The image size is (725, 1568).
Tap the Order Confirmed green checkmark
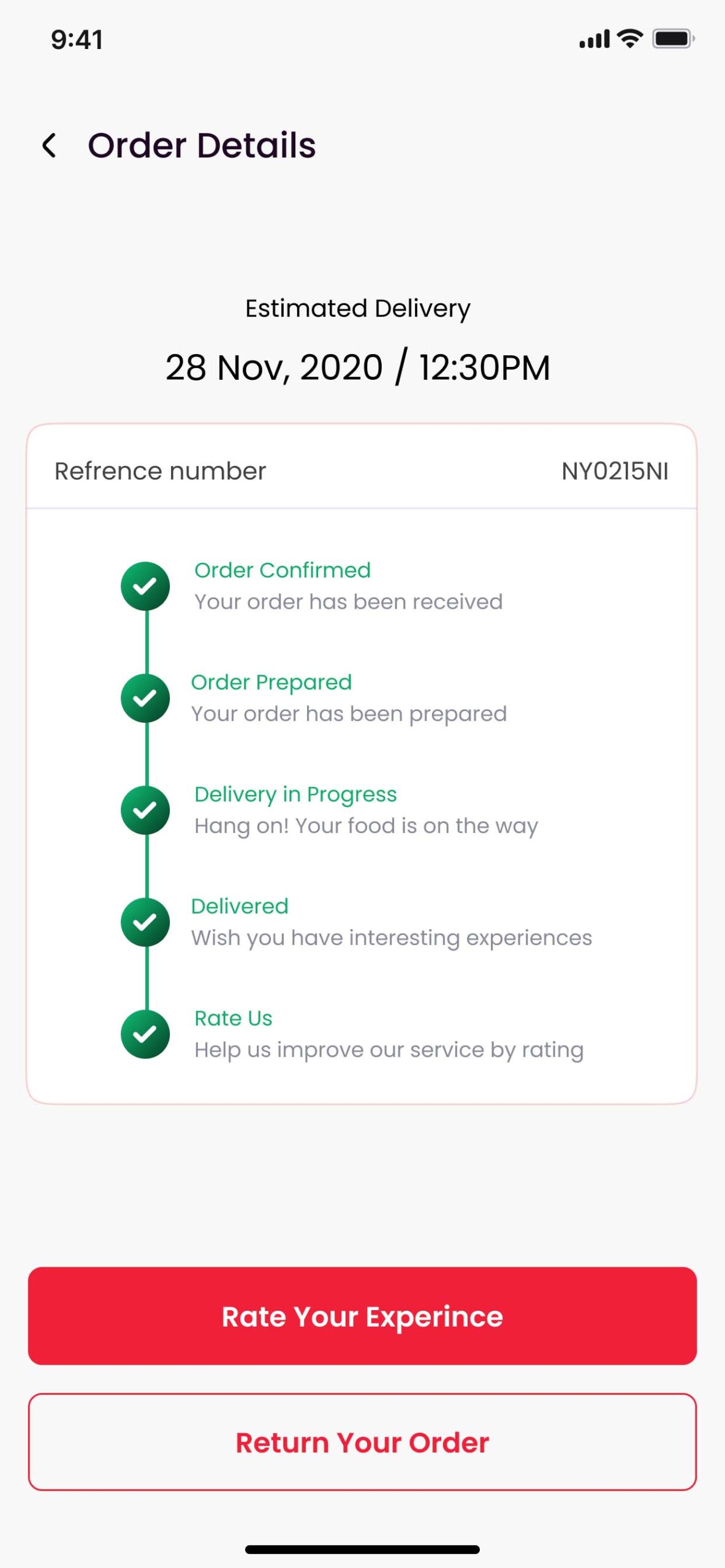tap(145, 586)
